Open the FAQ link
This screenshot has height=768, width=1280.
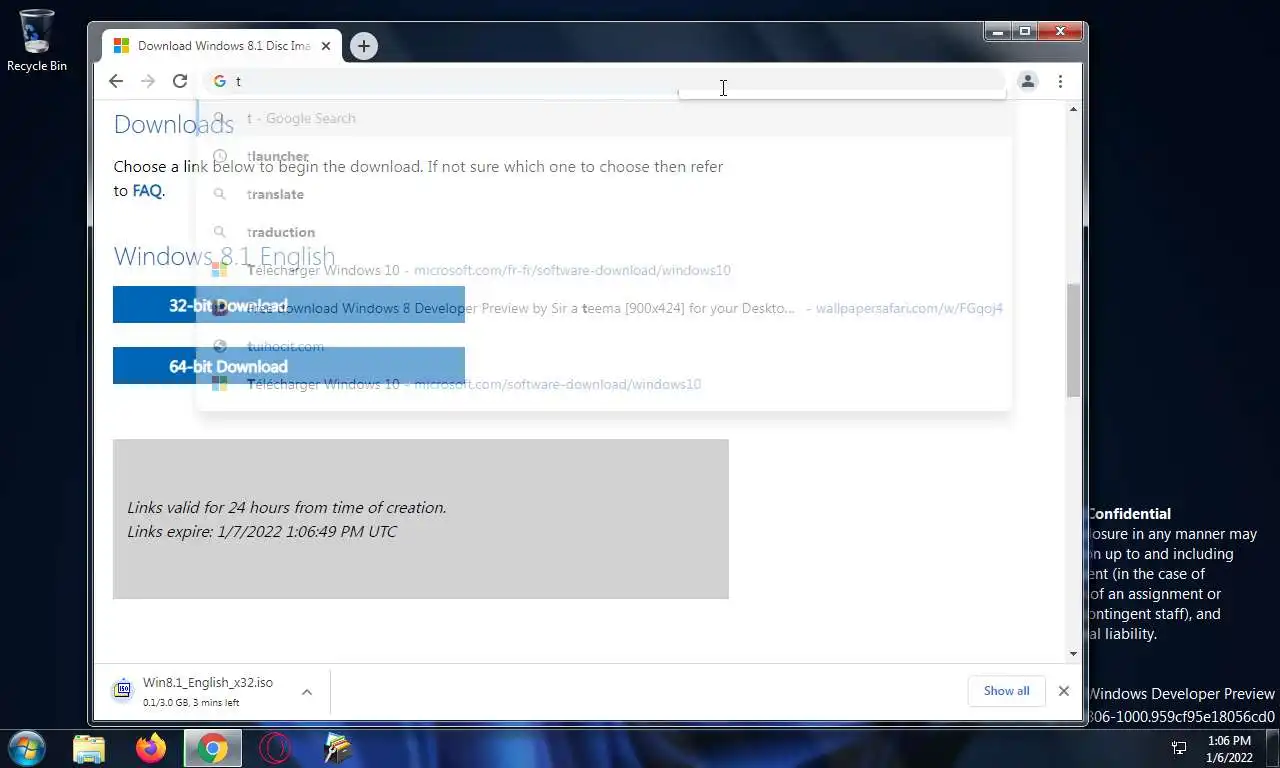147,190
